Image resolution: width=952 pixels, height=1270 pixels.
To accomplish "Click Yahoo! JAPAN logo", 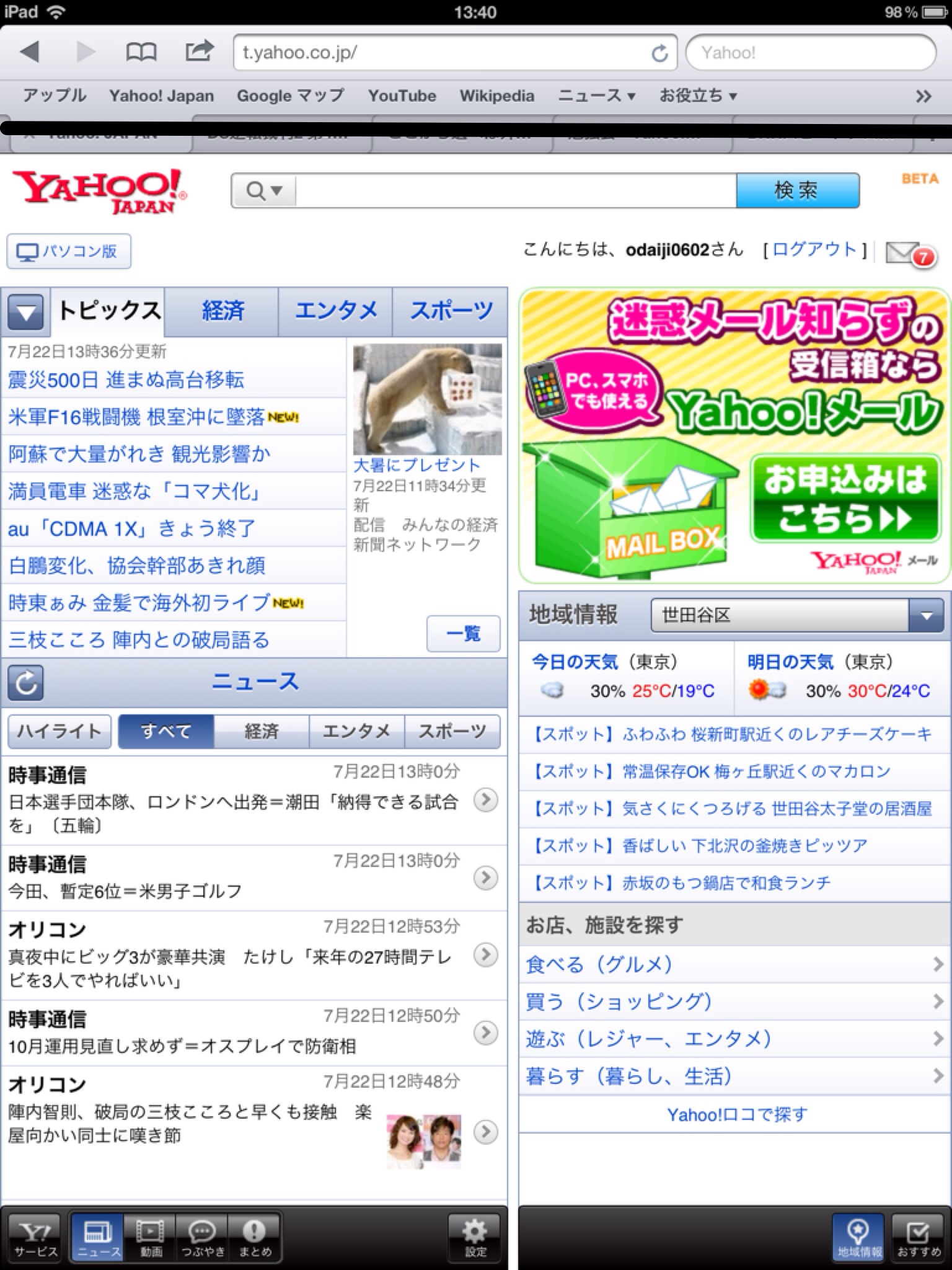I will 99,192.
